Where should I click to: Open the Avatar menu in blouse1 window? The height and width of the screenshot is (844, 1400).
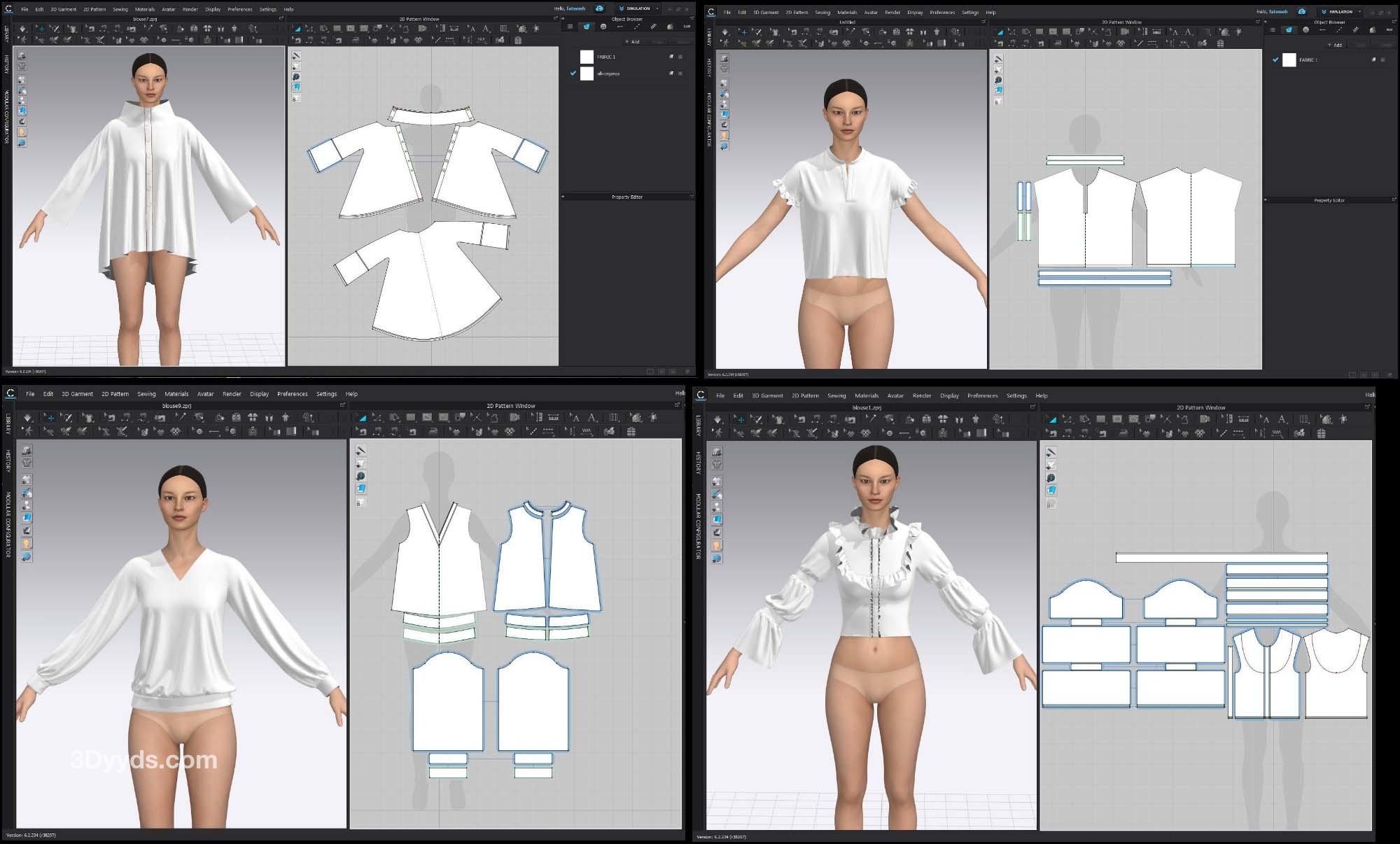coord(895,395)
